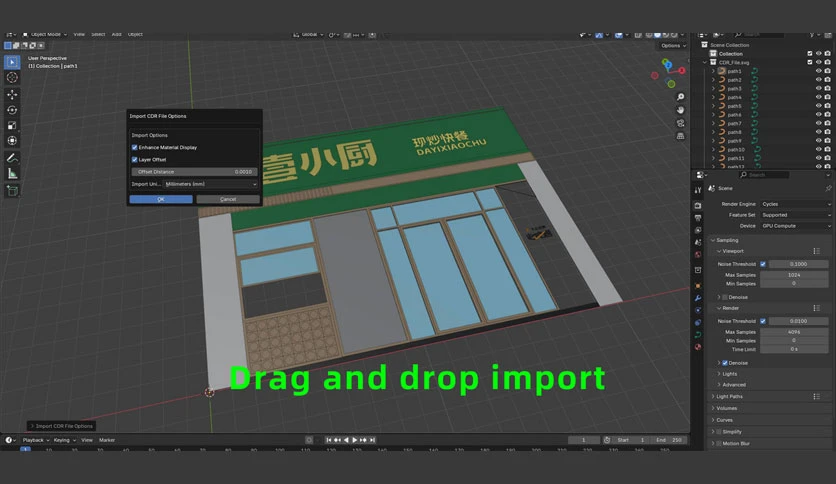The image size is (836, 484).
Task: Select the Annotate tool
Action: [12, 158]
